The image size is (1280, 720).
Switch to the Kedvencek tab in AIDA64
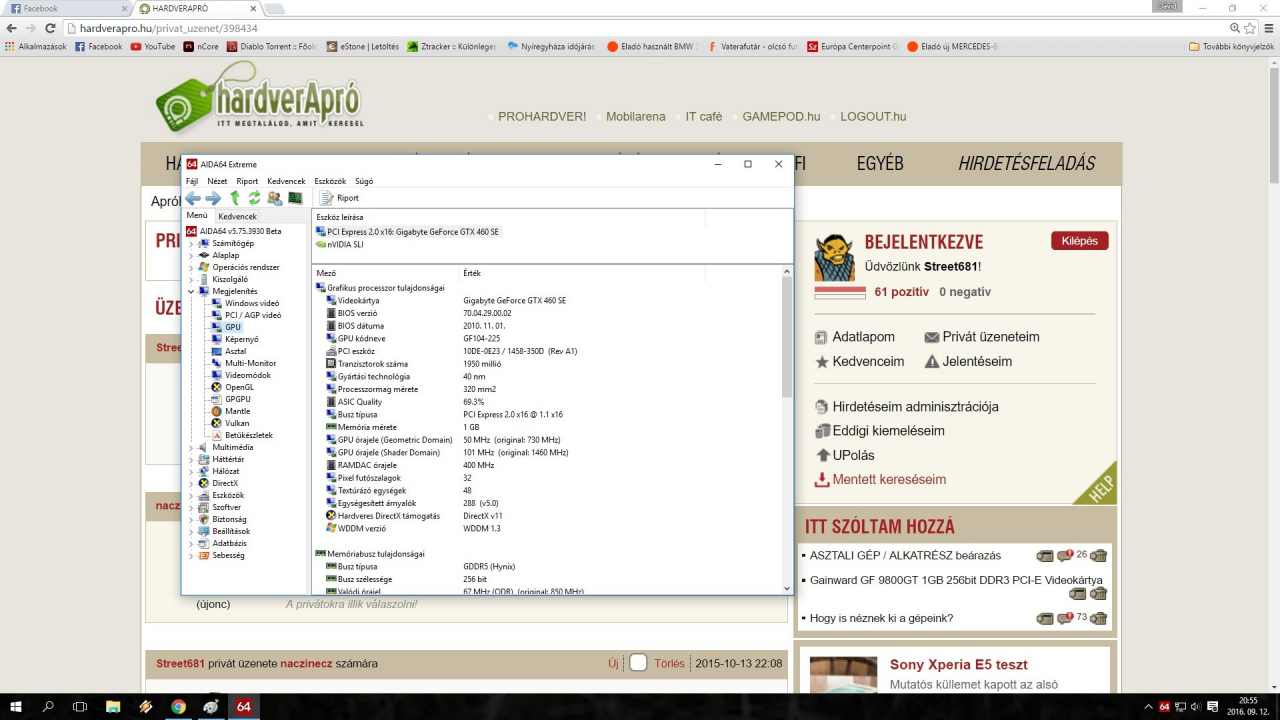point(237,216)
